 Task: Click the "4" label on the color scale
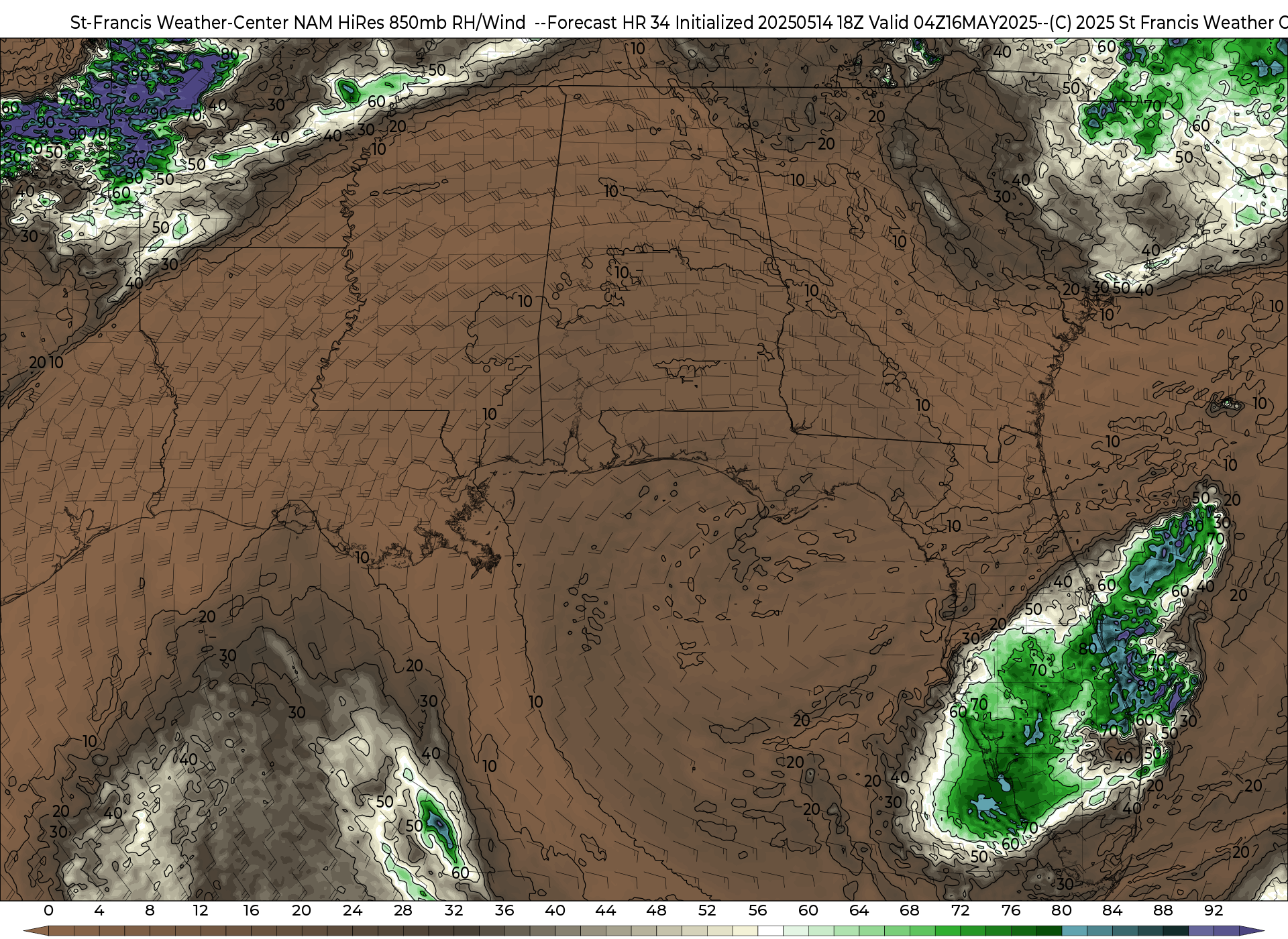click(99, 911)
